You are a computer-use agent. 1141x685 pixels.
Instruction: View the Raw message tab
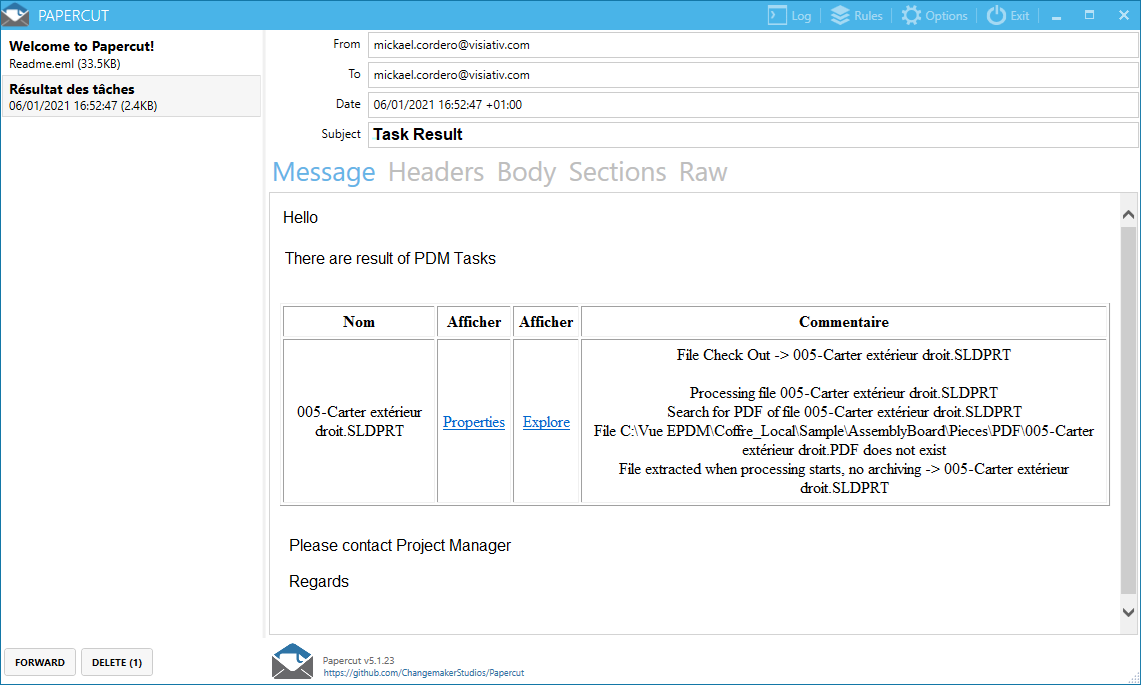point(703,172)
